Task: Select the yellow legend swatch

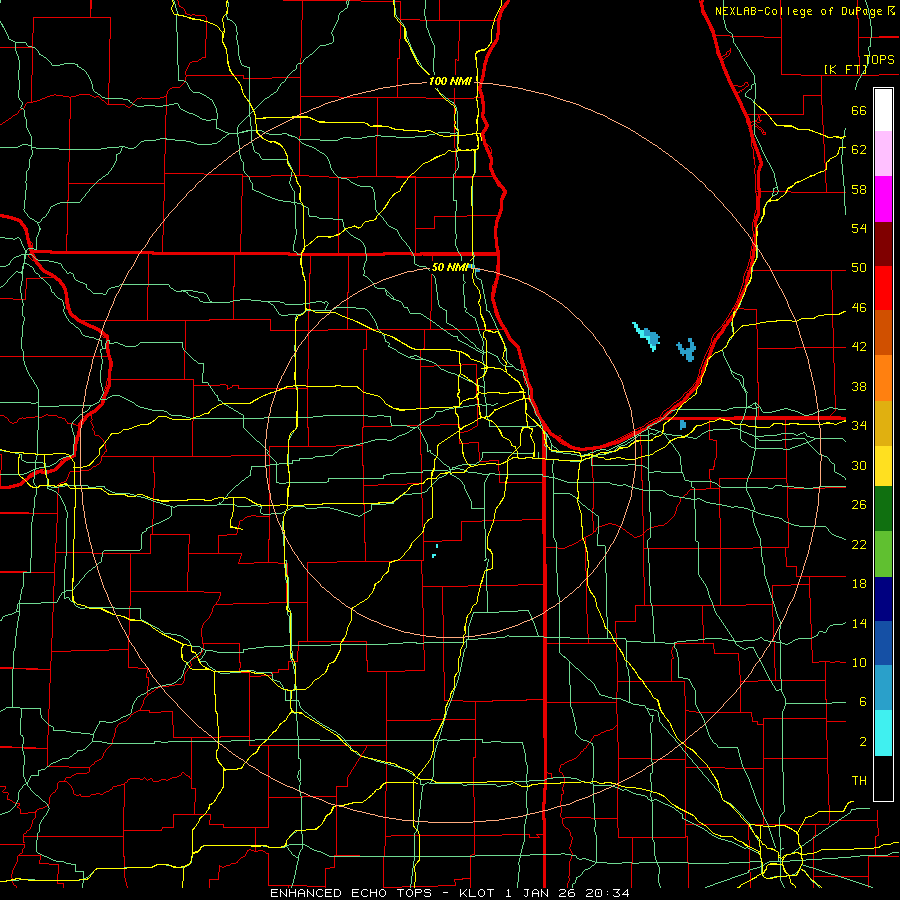Action: pos(883,466)
